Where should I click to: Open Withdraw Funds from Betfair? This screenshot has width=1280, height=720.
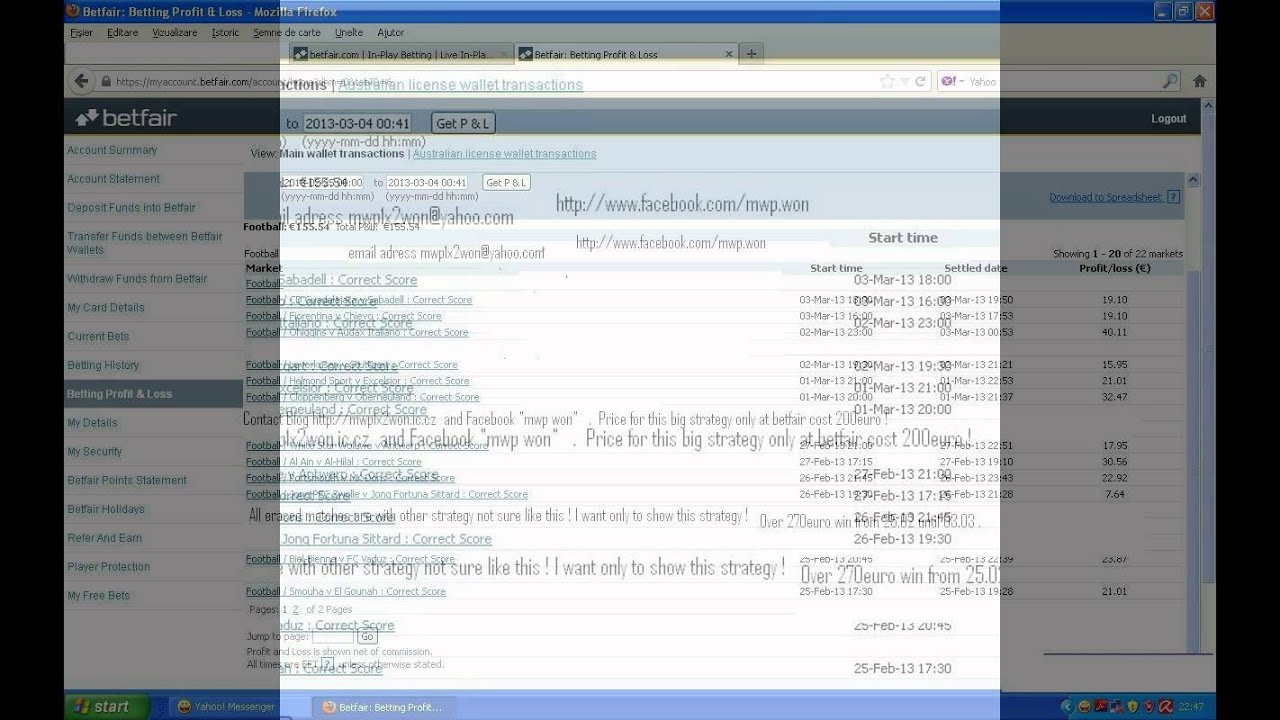(x=137, y=279)
